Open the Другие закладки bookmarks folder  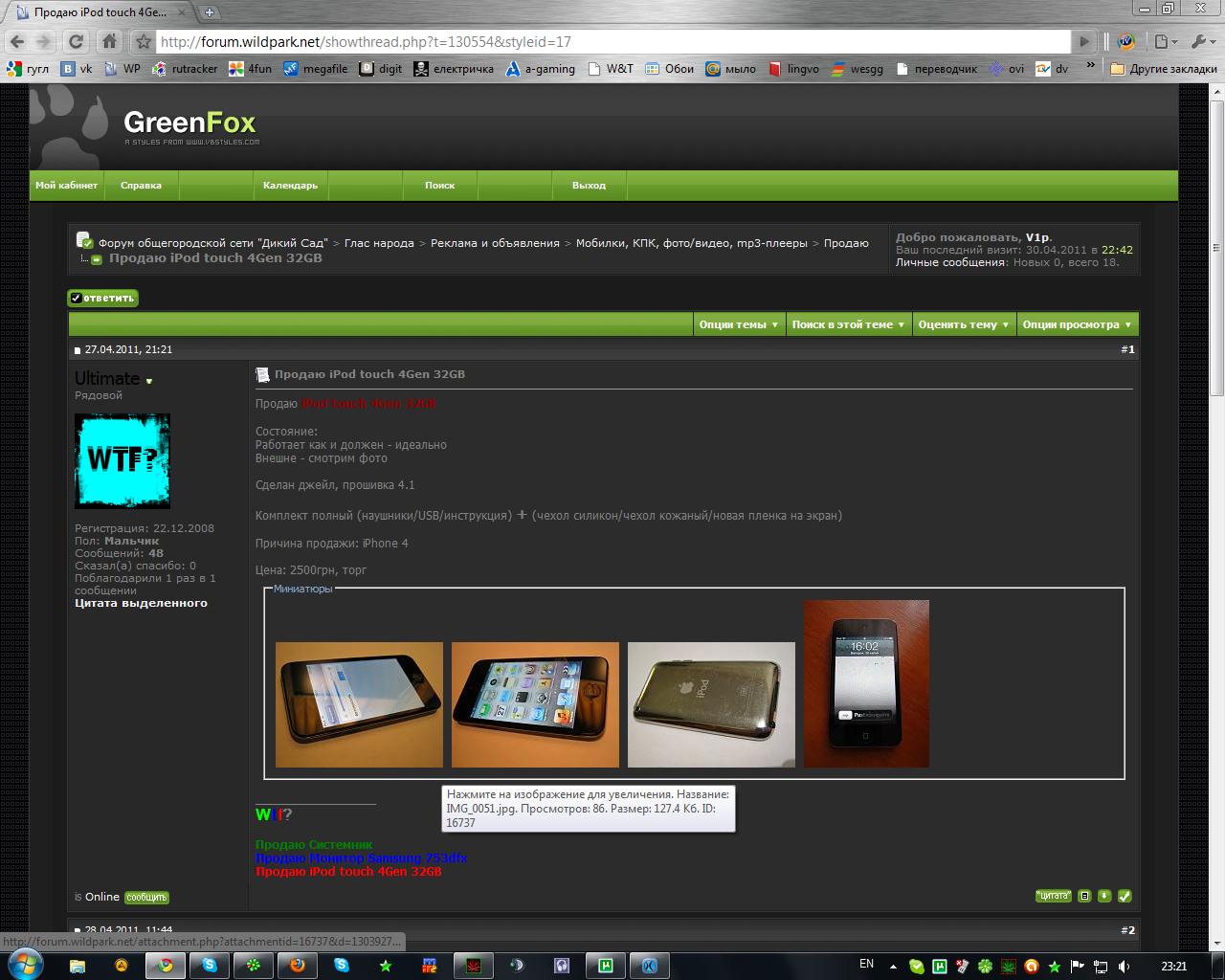point(1164,69)
